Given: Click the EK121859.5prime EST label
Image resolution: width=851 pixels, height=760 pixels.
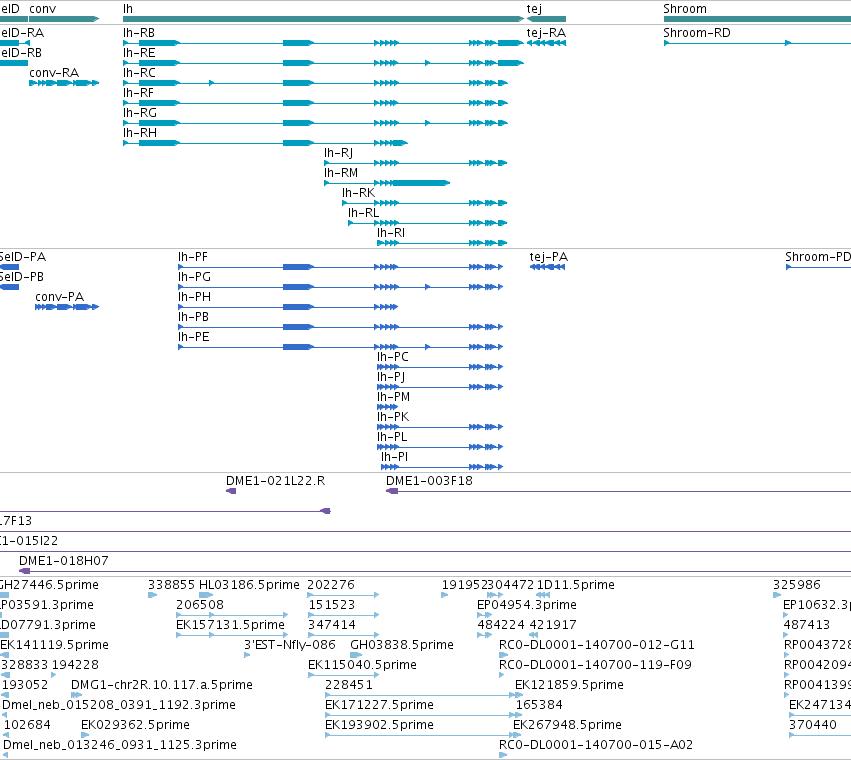Looking at the screenshot, I should coord(569,685).
